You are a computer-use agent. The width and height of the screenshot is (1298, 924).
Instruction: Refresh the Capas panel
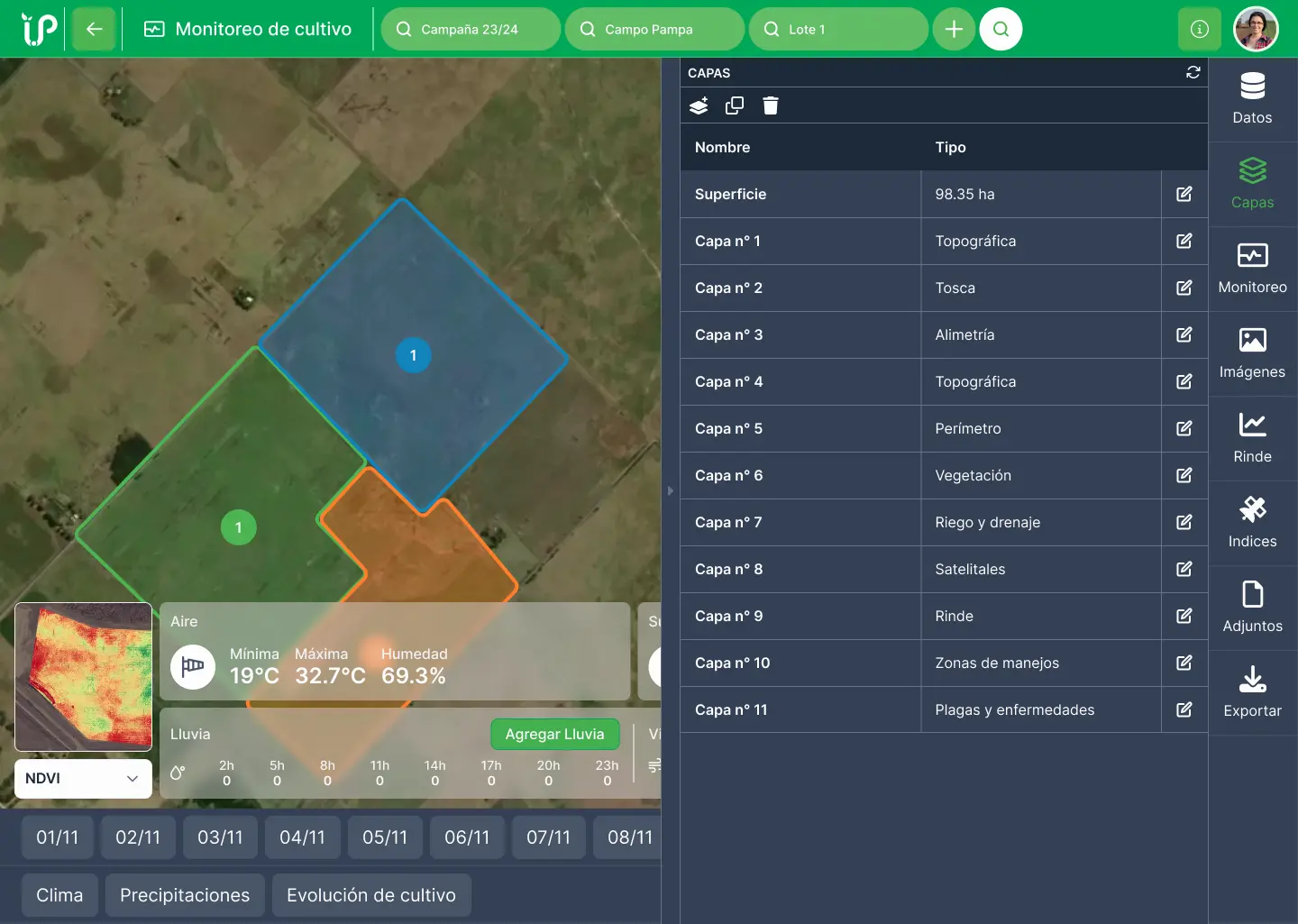pos(1193,72)
